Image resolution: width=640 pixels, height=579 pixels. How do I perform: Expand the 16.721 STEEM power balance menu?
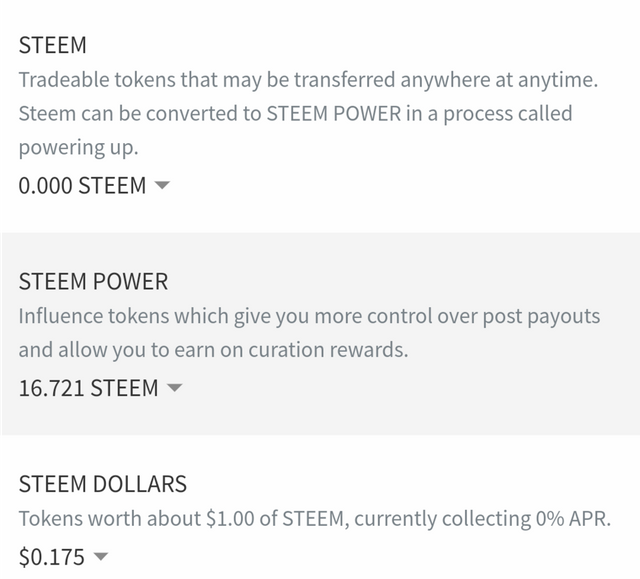click(100, 388)
